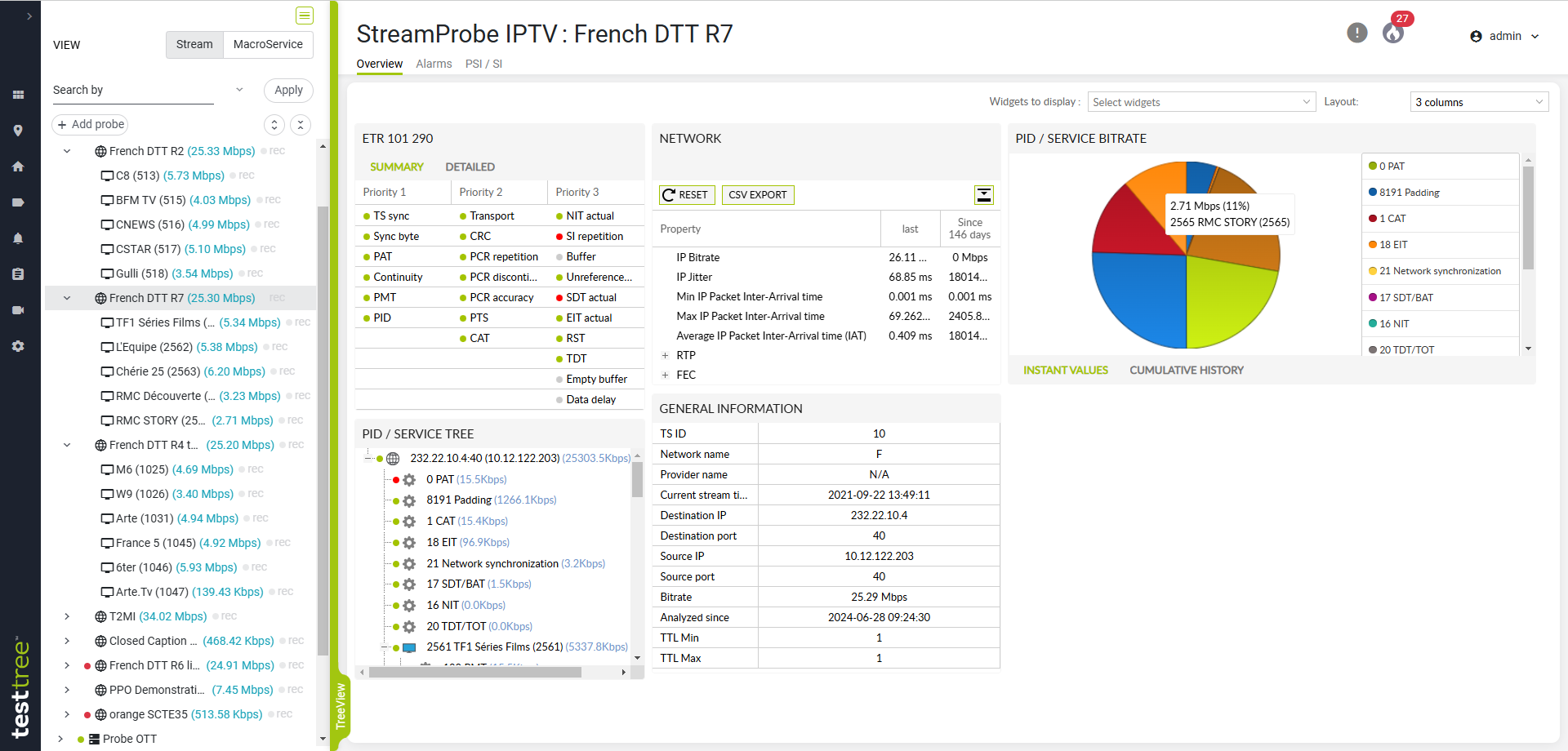
Task: Collapse the French DTT R4 tree node
Action: (x=67, y=445)
